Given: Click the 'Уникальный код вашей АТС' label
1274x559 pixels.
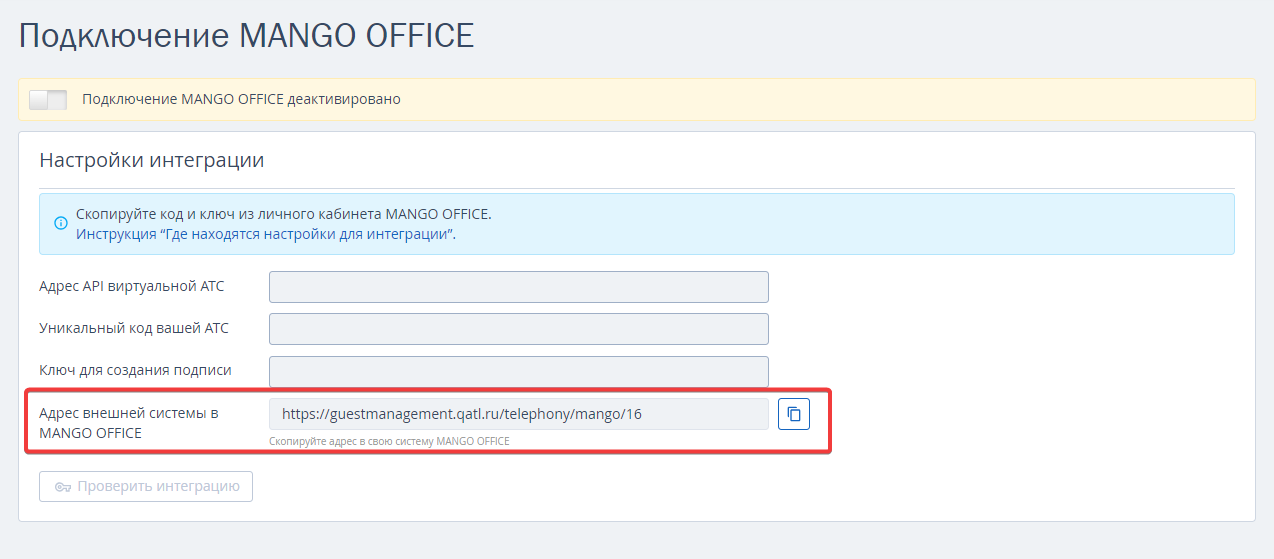Looking at the screenshot, I should [134, 328].
